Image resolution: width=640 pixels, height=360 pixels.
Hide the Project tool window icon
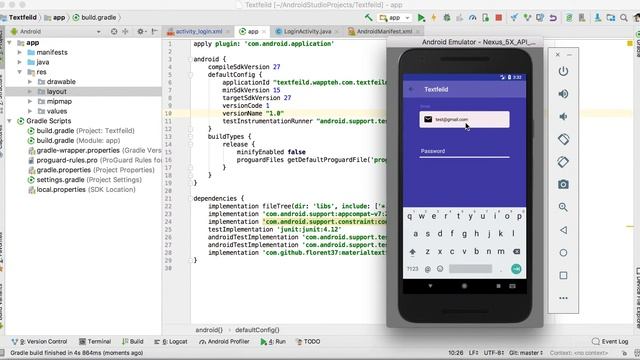154,31
